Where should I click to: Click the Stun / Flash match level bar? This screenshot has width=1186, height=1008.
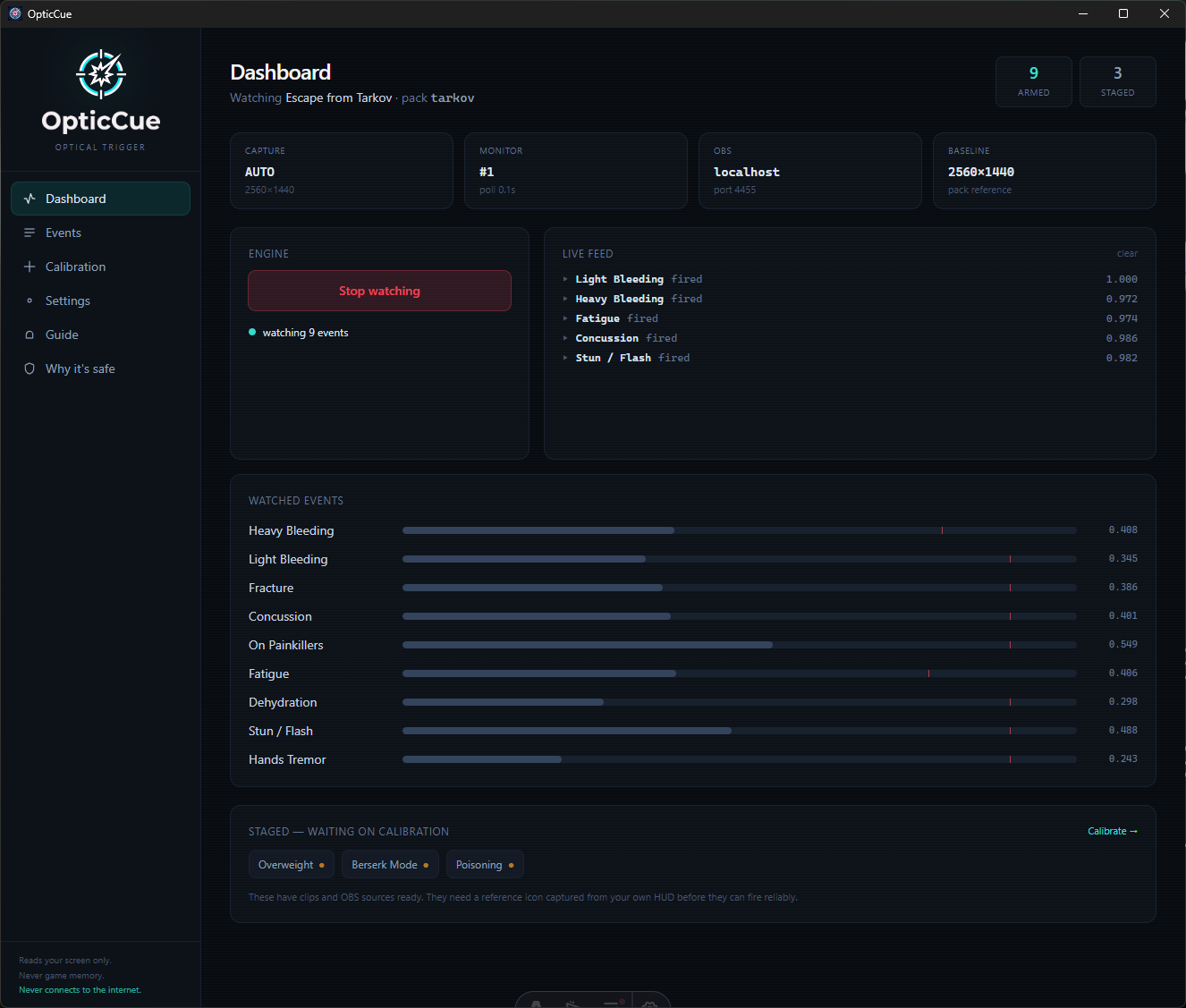coord(740,731)
